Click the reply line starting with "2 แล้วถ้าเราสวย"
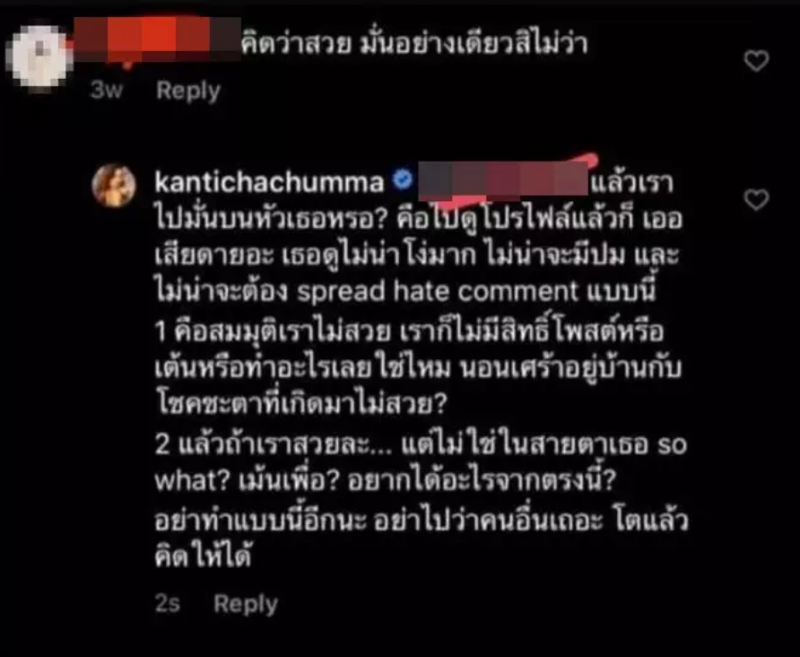This screenshot has width=800, height=657. pyautogui.click(x=421, y=445)
